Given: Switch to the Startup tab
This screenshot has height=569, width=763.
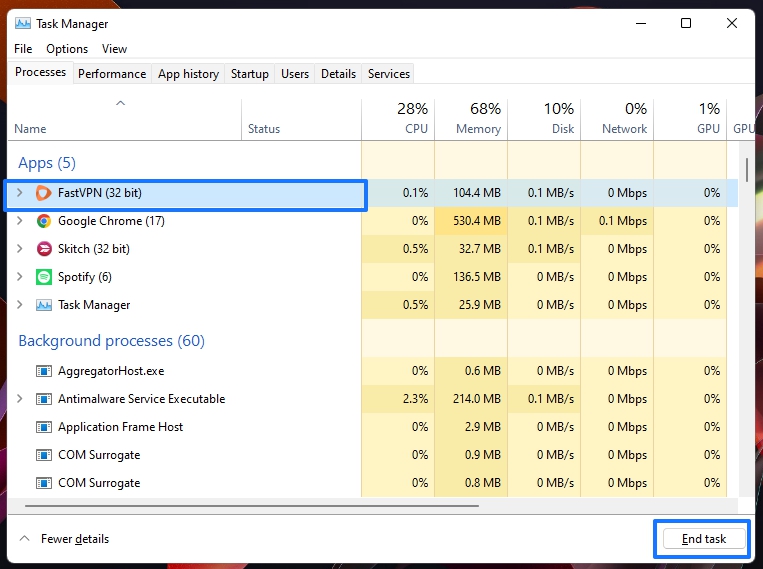Looking at the screenshot, I should click(250, 73).
